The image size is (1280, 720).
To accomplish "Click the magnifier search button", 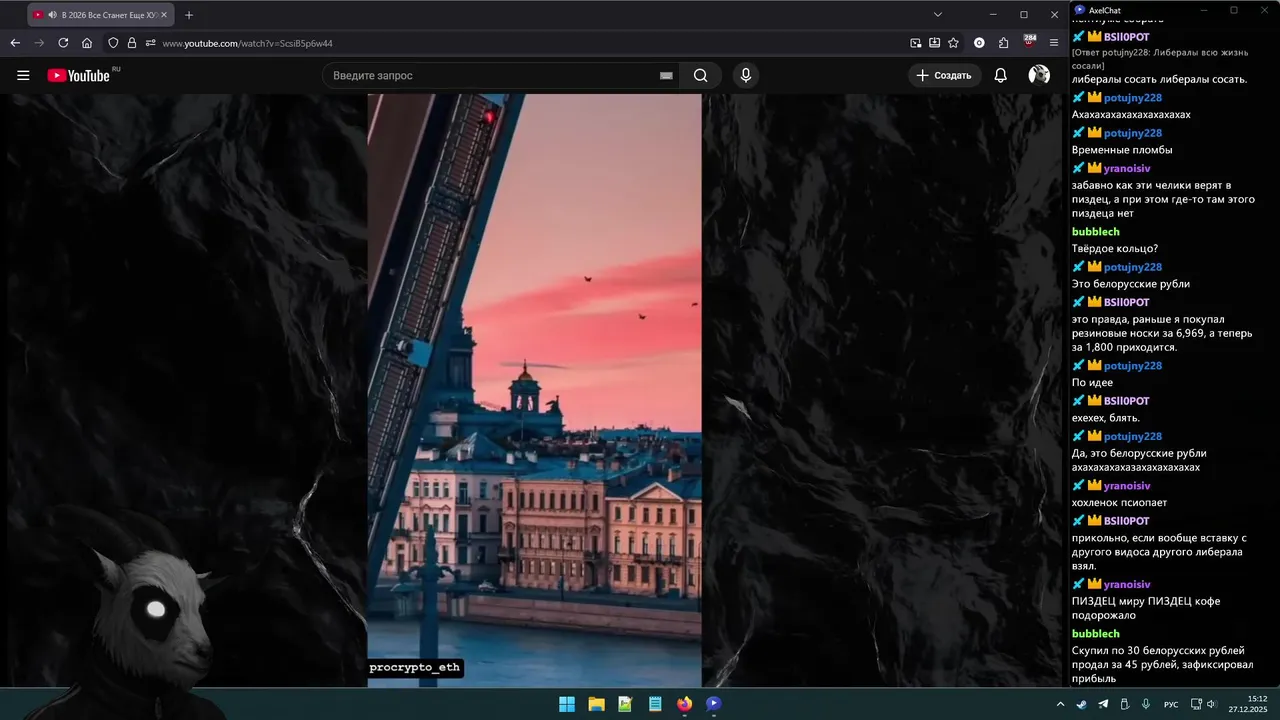I will point(700,75).
